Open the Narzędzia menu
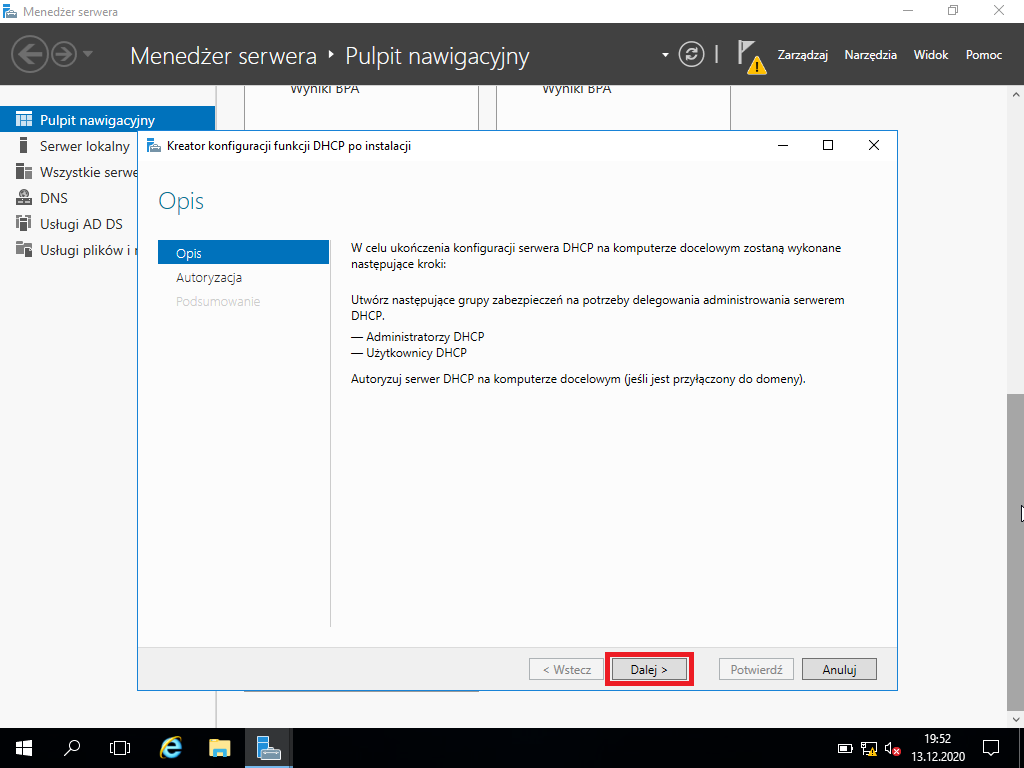1024x768 pixels. pyautogui.click(x=871, y=55)
